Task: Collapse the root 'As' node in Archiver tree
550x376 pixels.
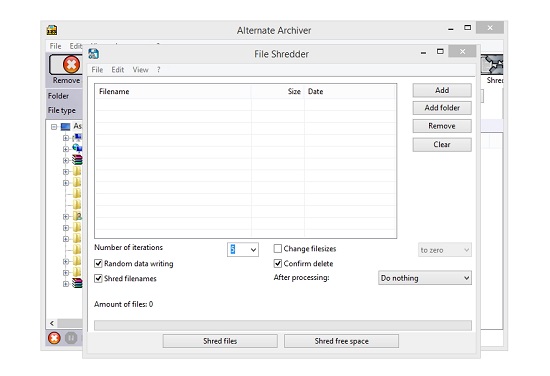Action: coord(54,127)
